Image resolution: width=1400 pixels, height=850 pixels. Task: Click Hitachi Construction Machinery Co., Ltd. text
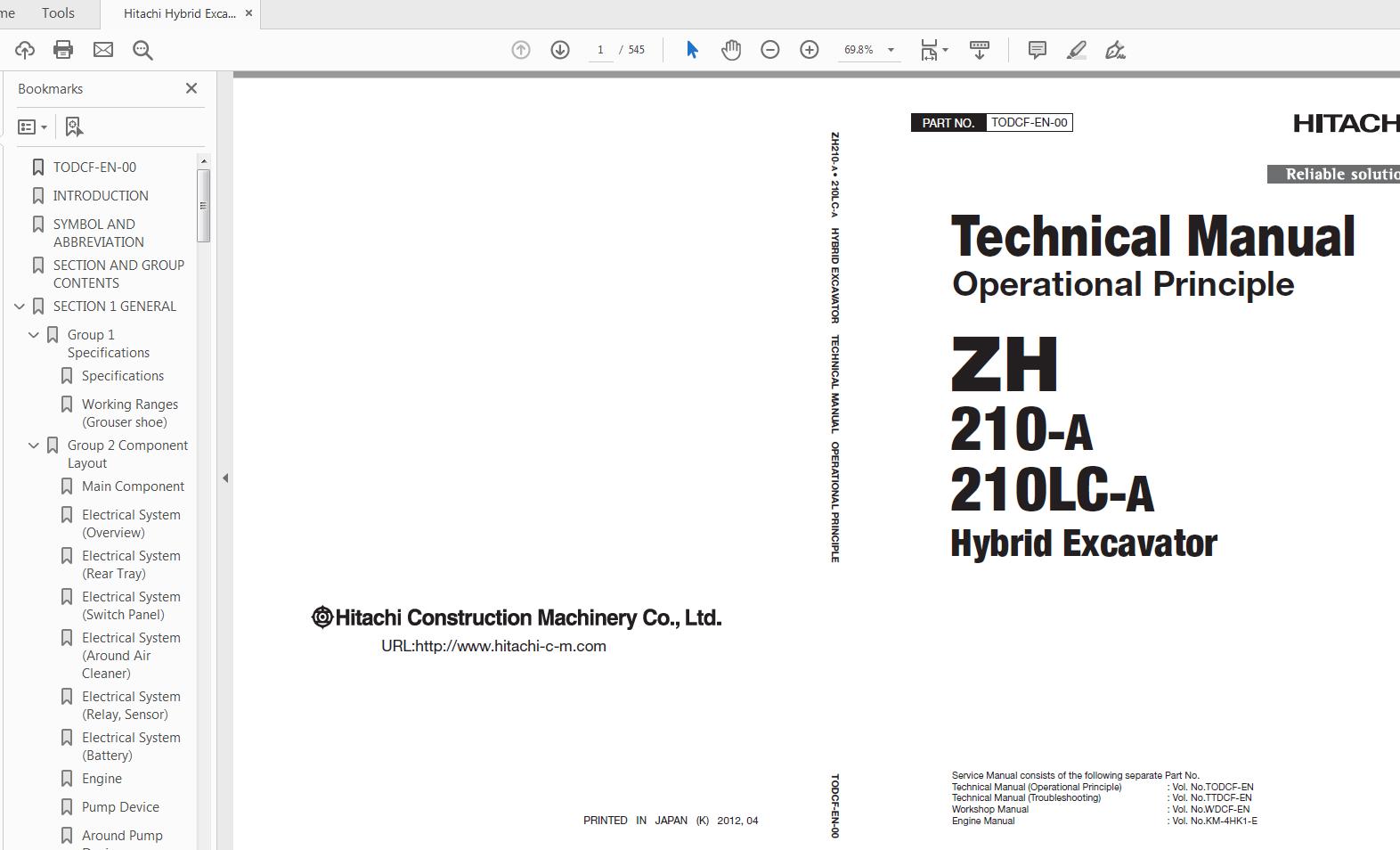pos(517,617)
